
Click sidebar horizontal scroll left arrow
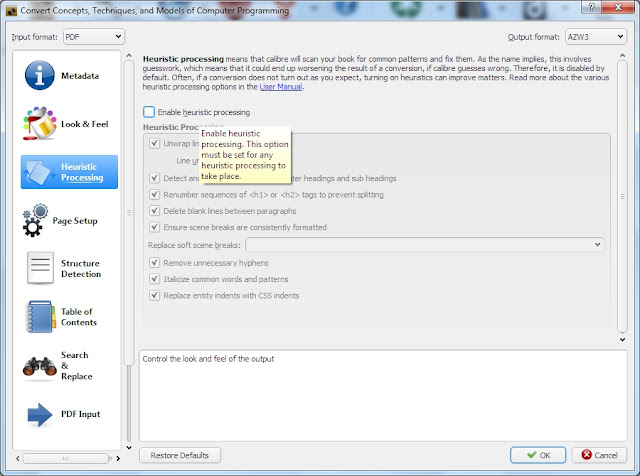(18, 458)
